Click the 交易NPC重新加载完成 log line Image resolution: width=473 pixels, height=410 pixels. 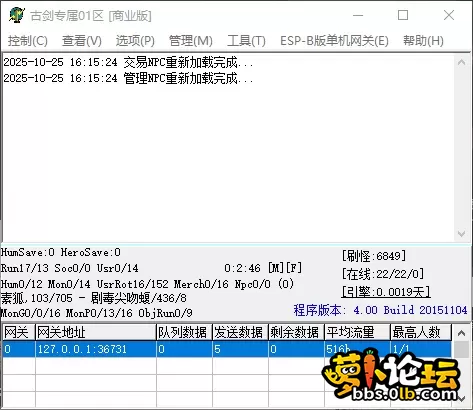128,62
